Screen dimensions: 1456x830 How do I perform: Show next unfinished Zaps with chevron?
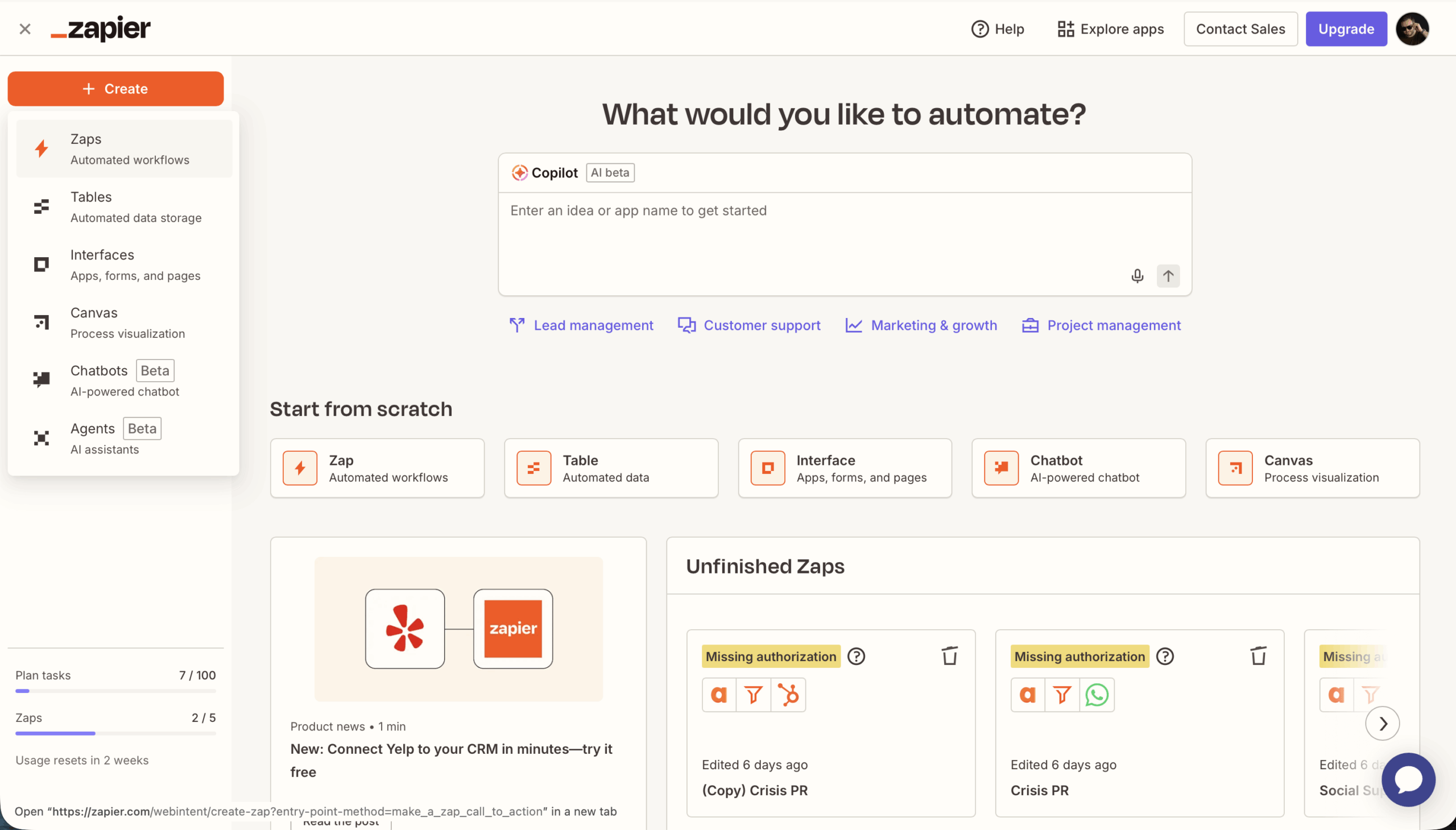point(1382,724)
